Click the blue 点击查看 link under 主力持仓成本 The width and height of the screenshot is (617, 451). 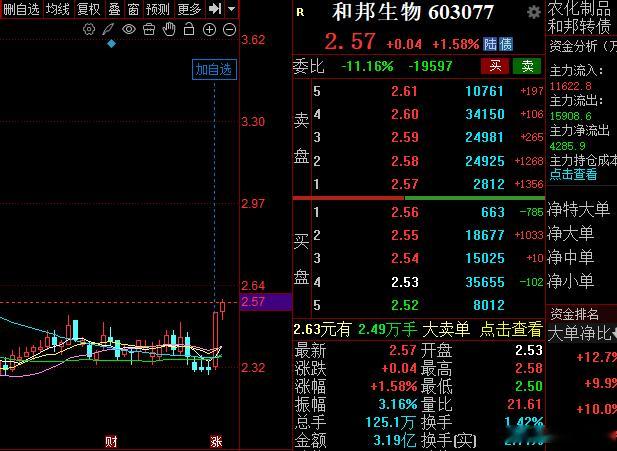coord(573,174)
